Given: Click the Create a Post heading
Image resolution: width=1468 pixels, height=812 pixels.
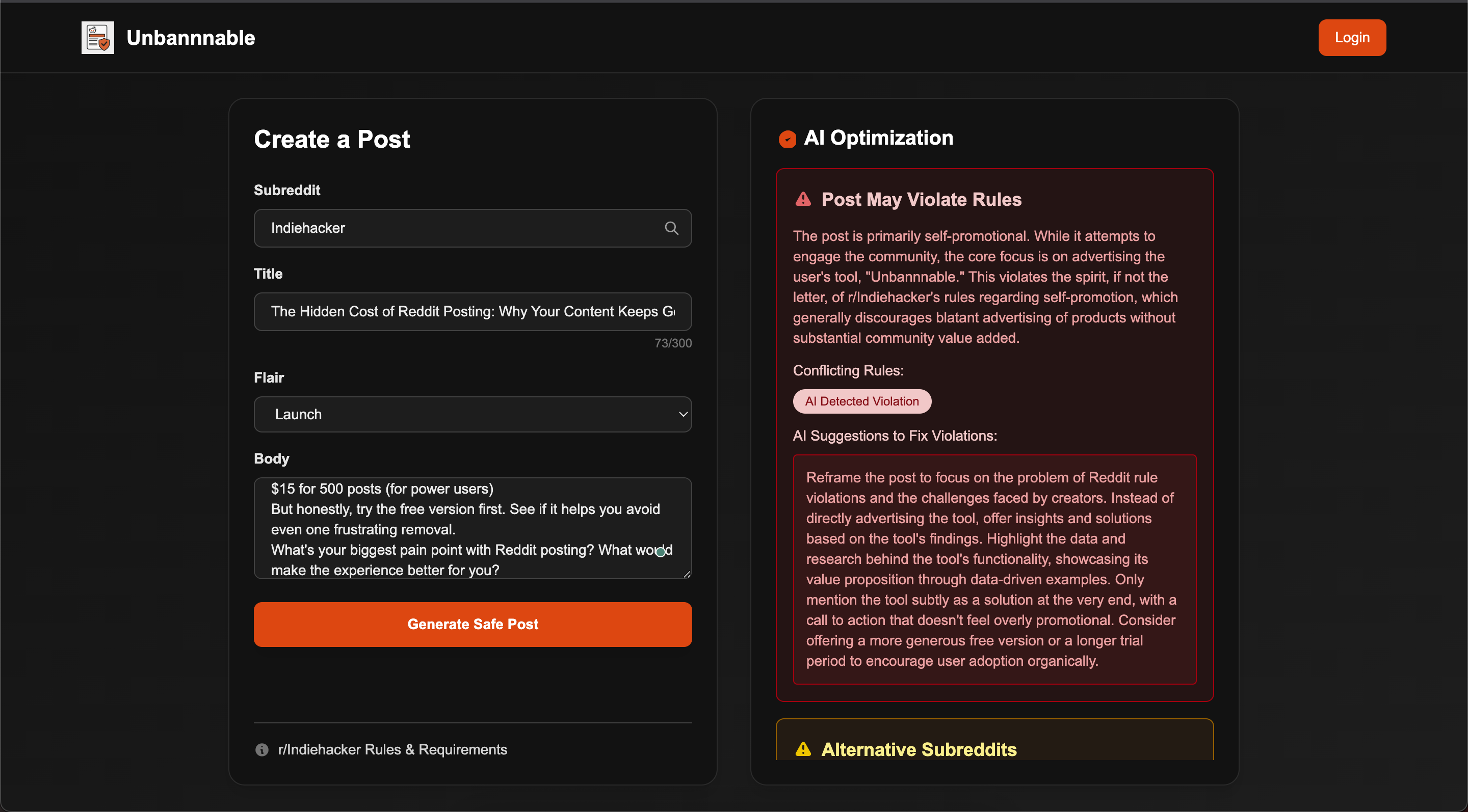Looking at the screenshot, I should tap(332, 139).
